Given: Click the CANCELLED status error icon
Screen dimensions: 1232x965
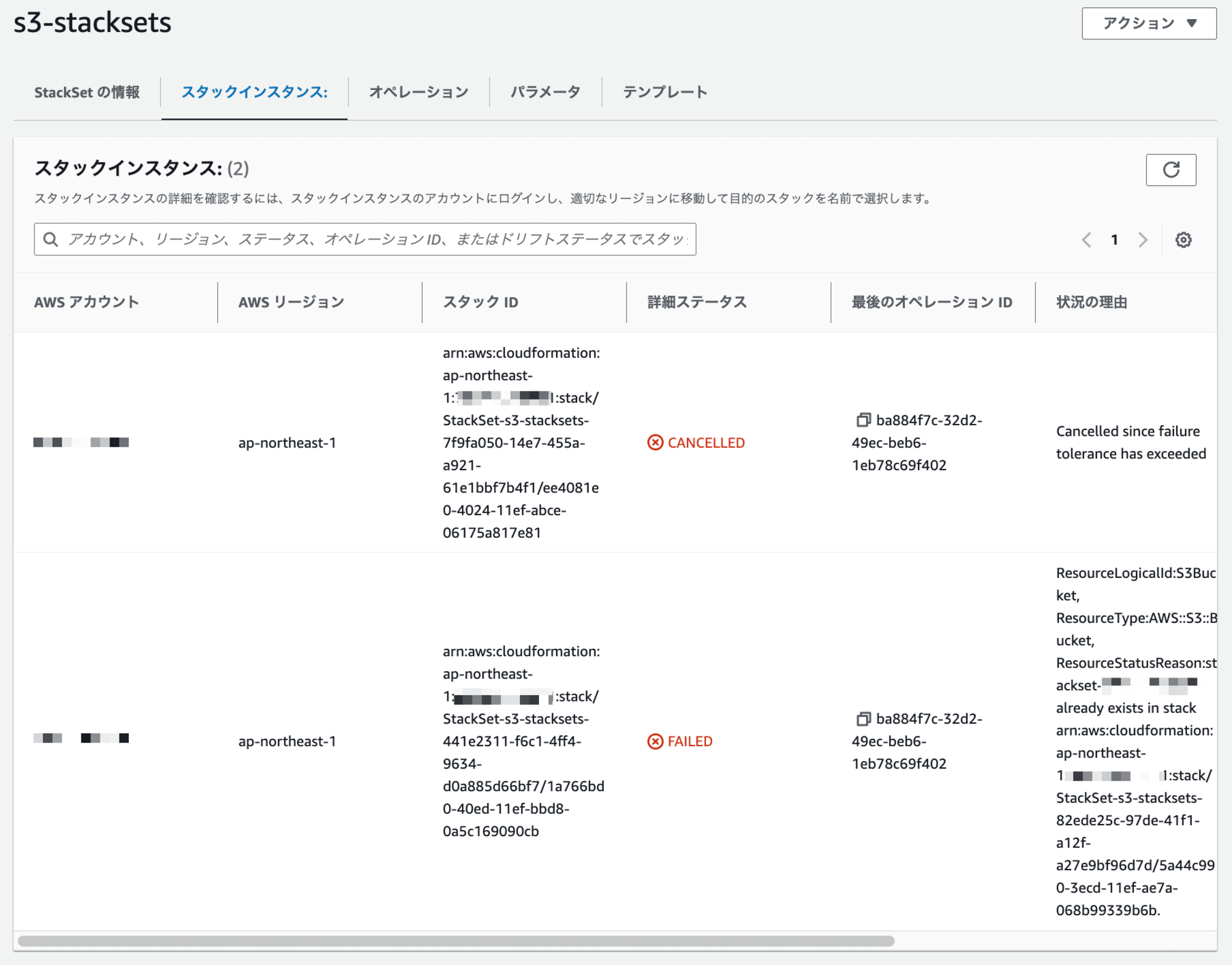Looking at the screenshot, I should click(655, 442).
